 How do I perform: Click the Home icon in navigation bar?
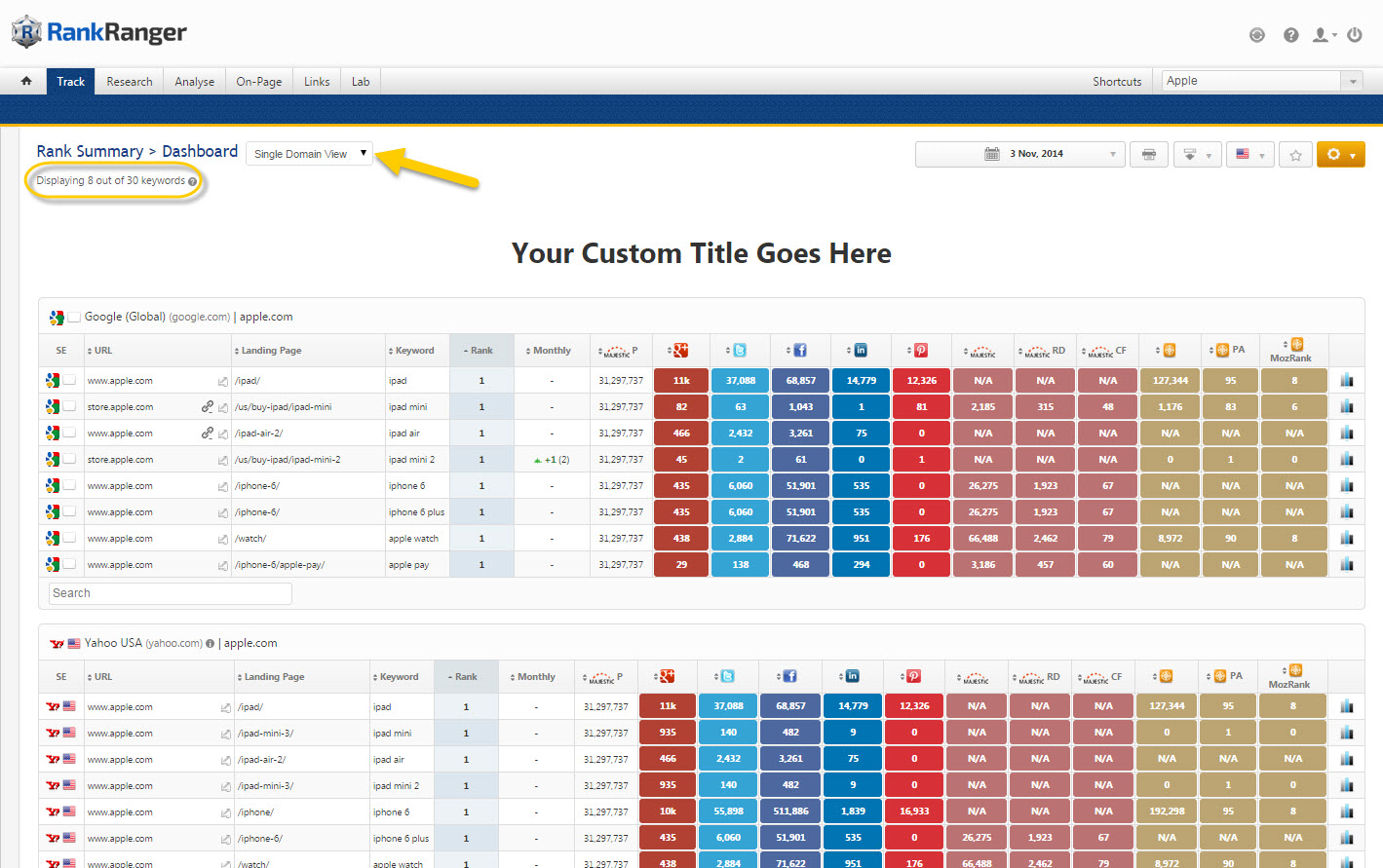[26, 81]
